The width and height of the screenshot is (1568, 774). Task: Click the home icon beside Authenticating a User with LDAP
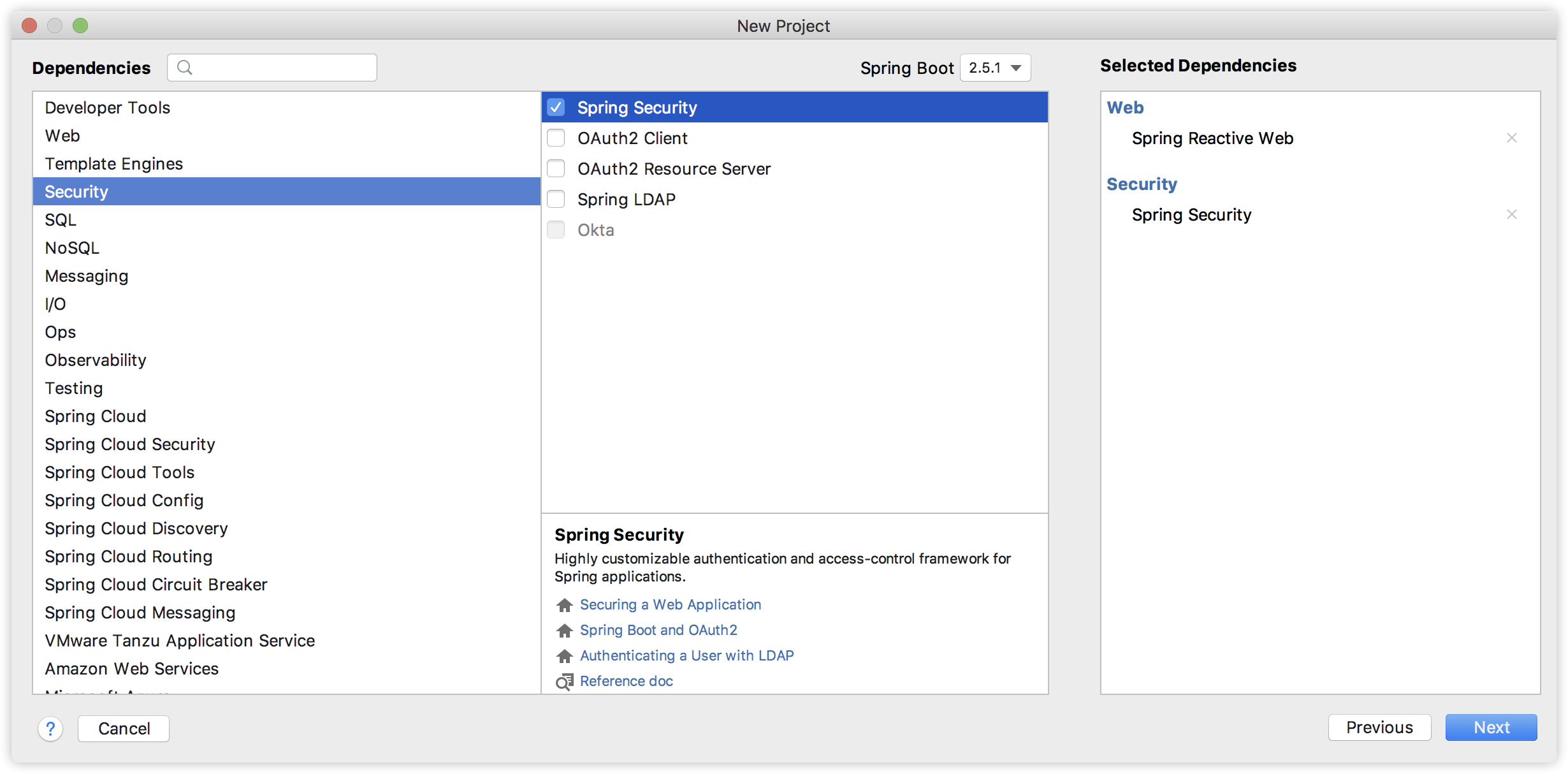tap(563, 655)
